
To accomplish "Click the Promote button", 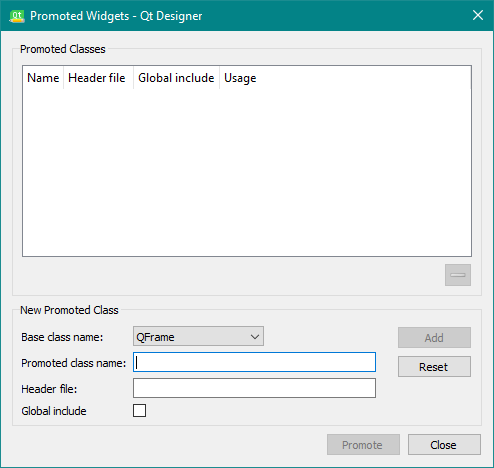I will 363,445.
